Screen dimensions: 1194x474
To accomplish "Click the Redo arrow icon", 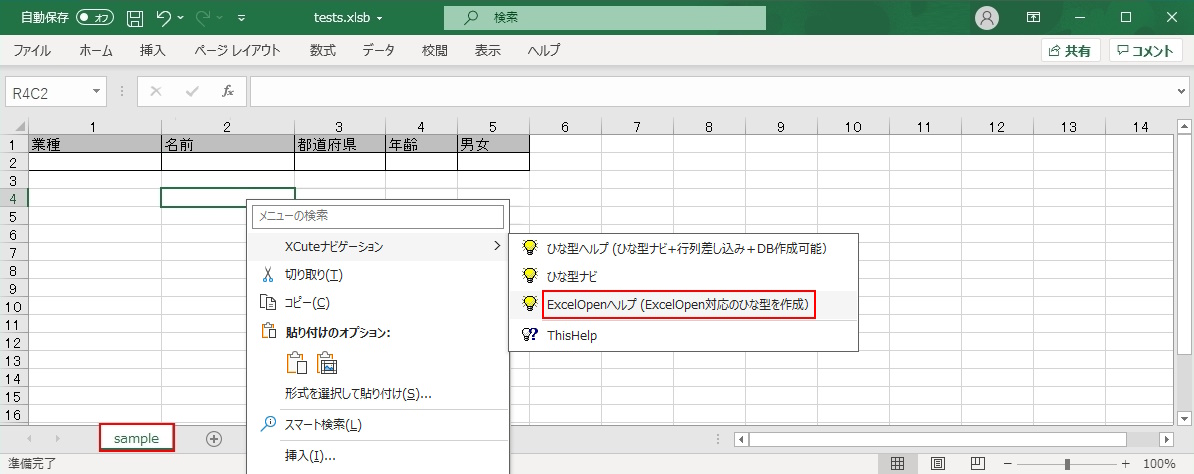I will [202, 18].
